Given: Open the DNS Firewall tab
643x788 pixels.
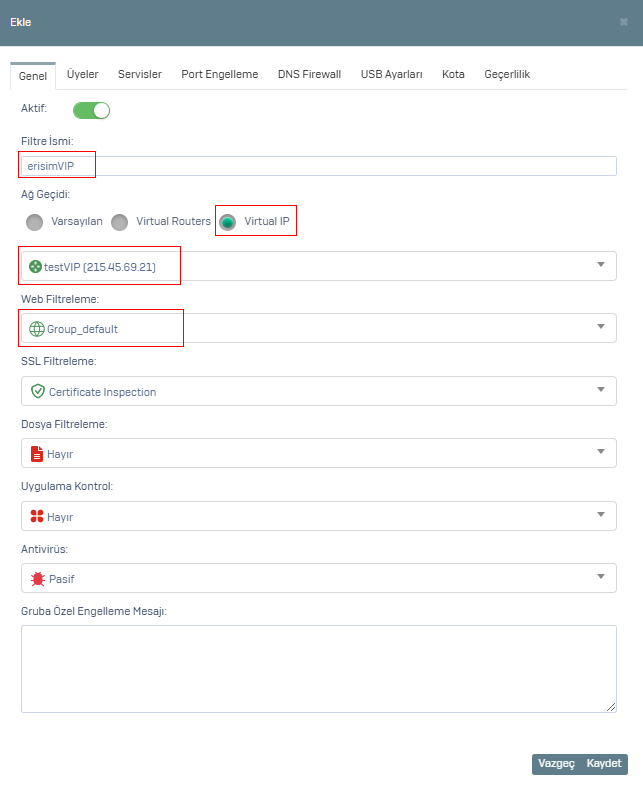Looking at the screenshot, I should click(x=309, y=74).
